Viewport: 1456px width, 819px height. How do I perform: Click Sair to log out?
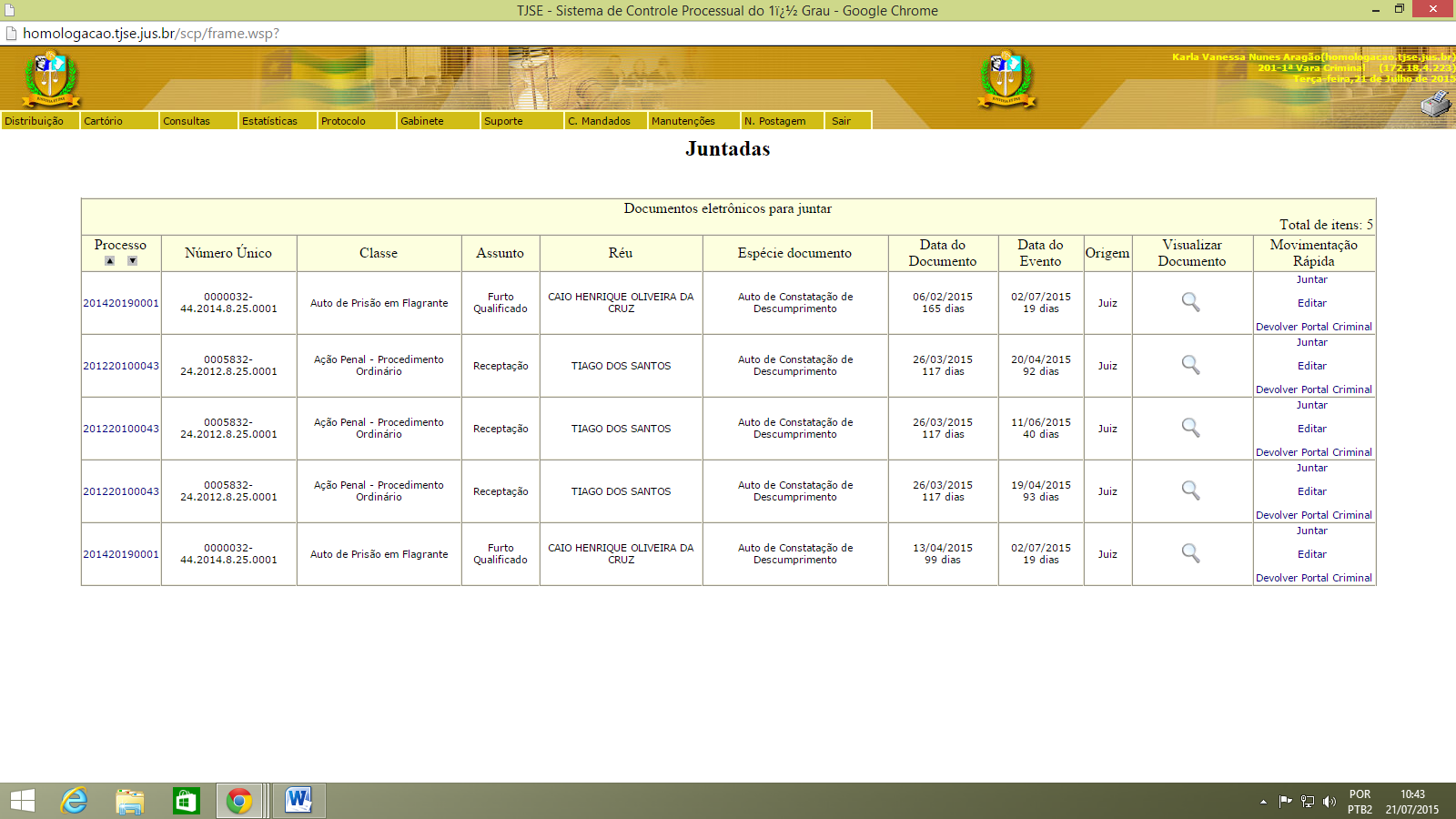(841, 121)
